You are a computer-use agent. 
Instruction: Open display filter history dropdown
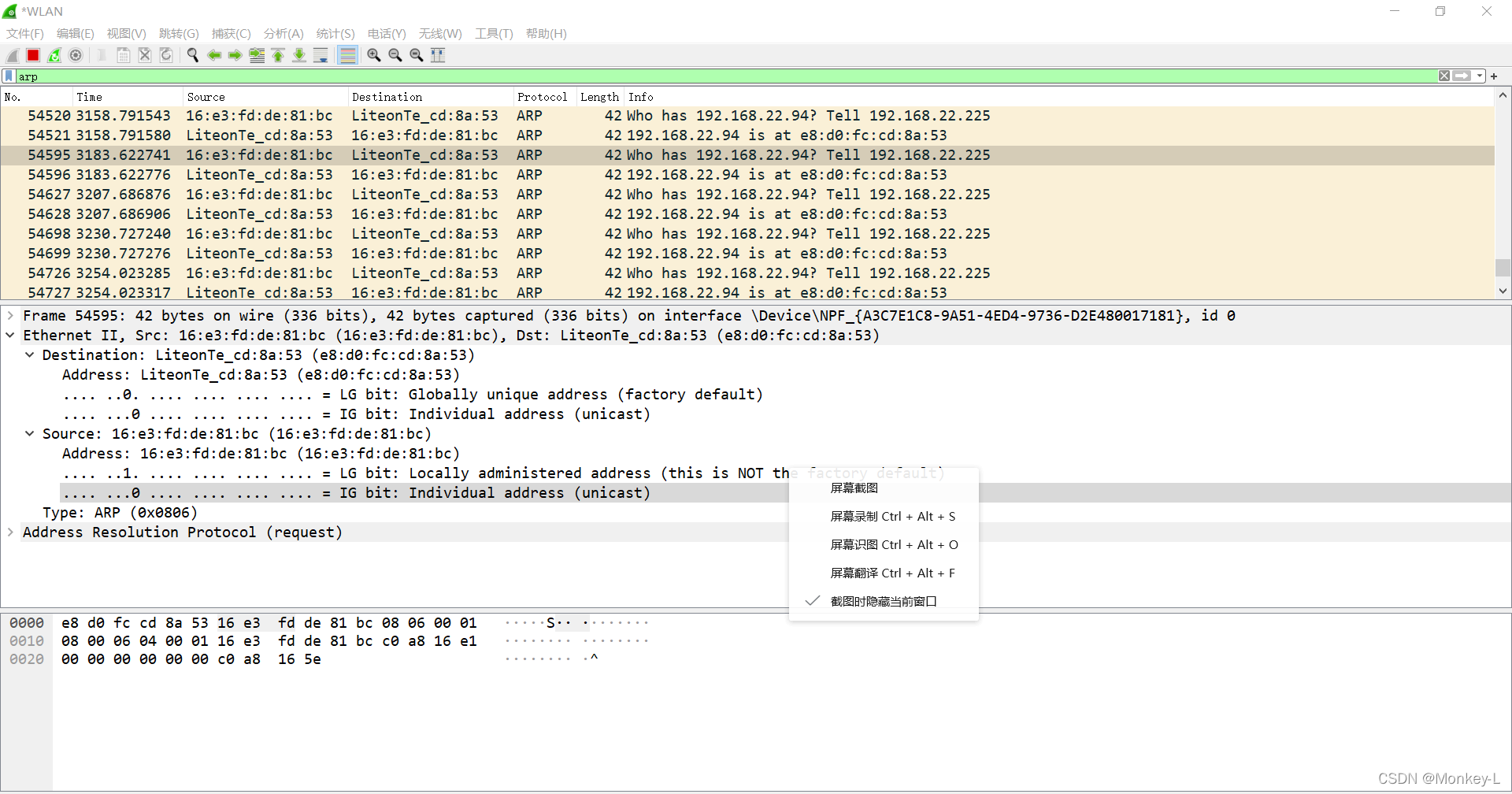1480,76
